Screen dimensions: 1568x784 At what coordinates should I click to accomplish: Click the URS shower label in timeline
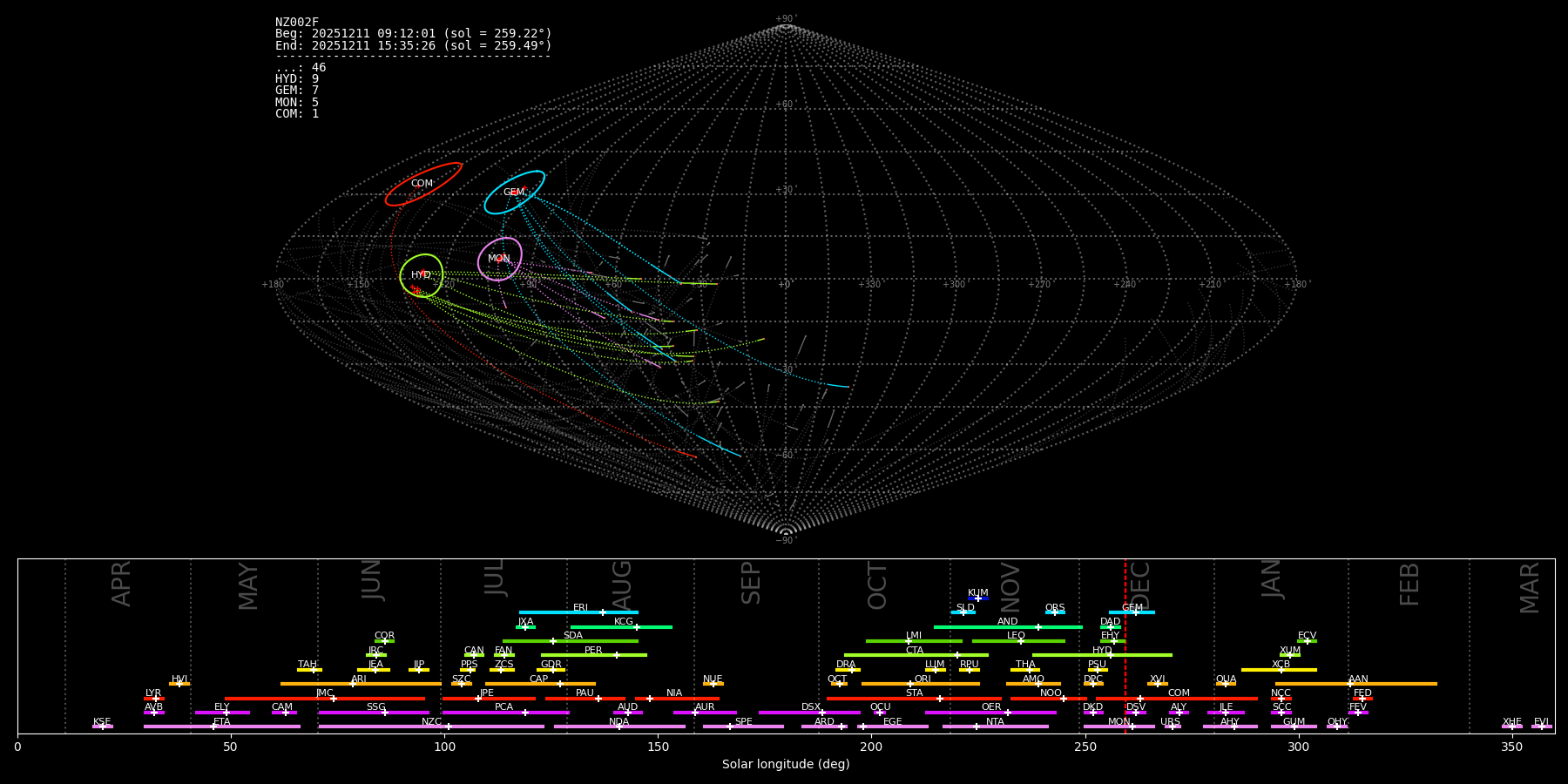point(1170,722)
